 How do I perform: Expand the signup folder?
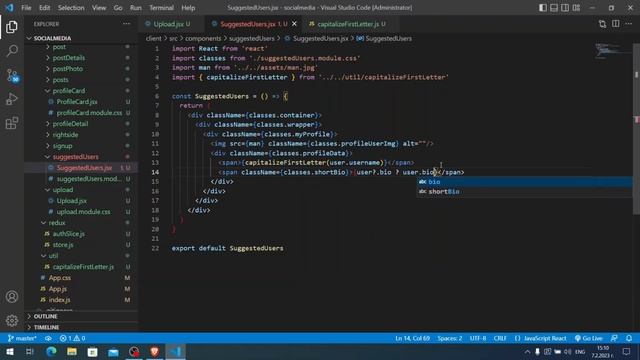pyautogui.click(x=62, y=146)
